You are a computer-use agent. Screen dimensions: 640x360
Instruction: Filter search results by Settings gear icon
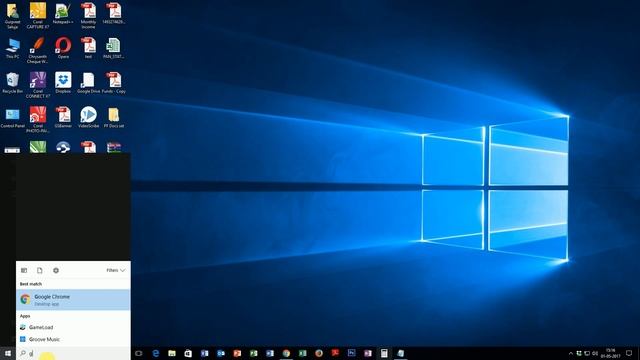[x=56, y=270]
